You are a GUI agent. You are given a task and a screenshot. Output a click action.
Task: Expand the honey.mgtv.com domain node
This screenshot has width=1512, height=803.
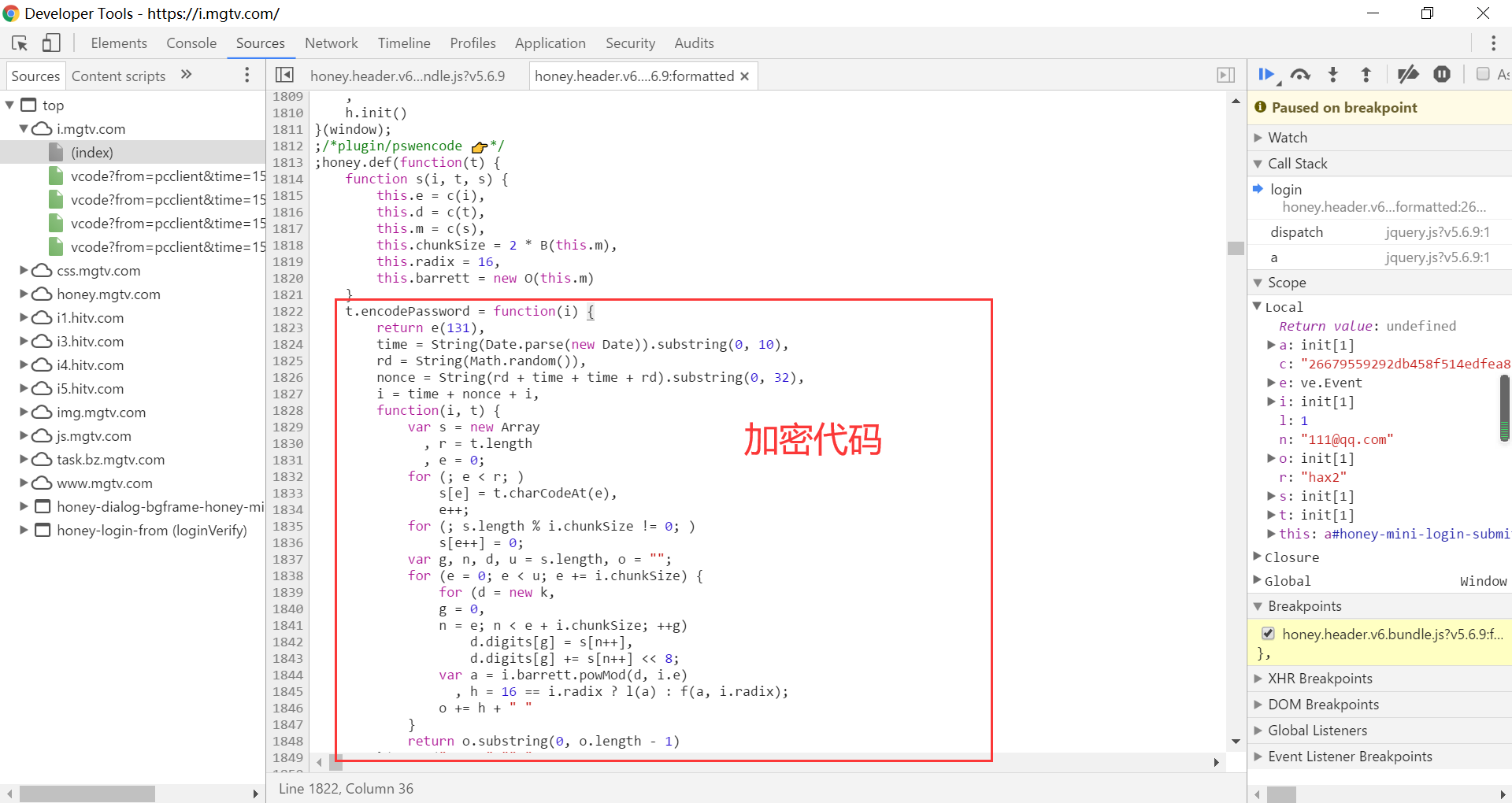[x=24, y=294]
